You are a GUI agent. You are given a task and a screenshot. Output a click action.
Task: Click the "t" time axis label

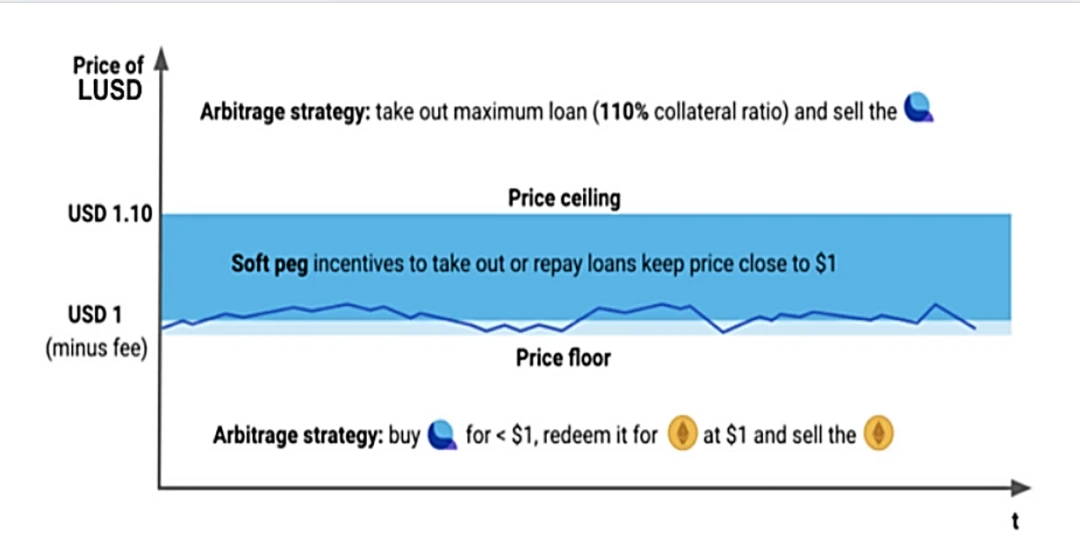pos(1014,521)
